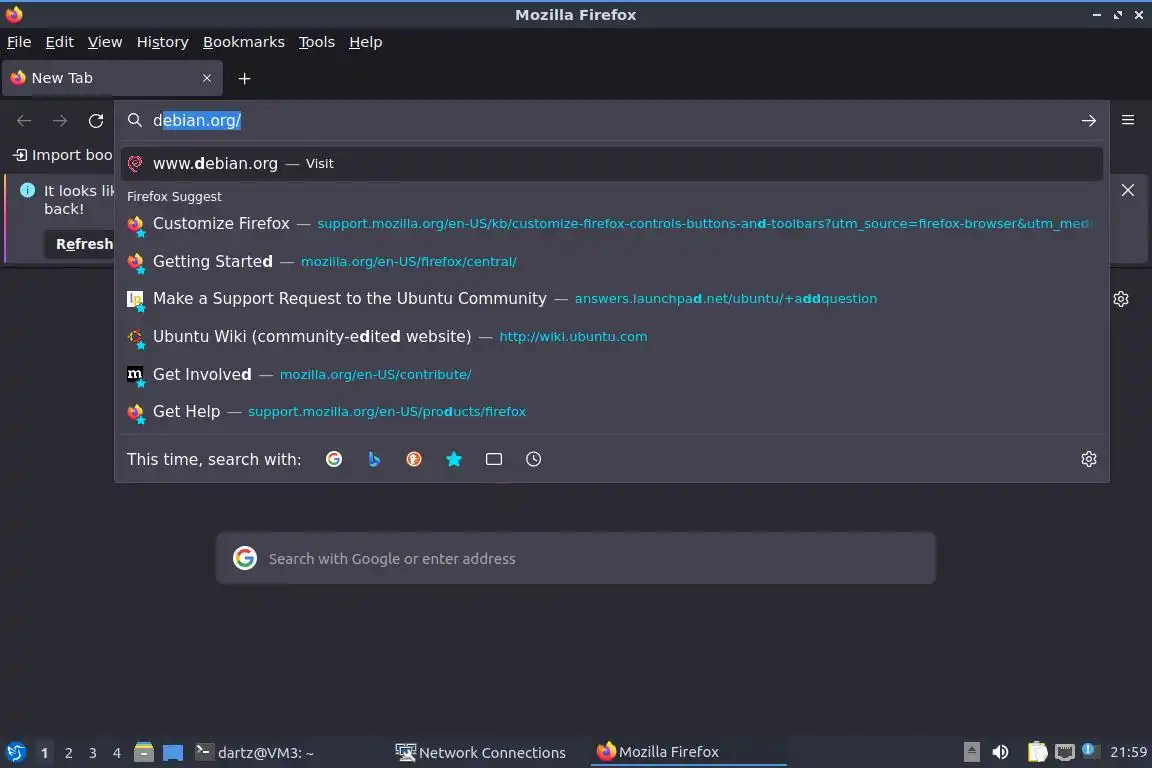Open the Customize Firefox suggestion
Screen dimensions: 1152x768
[x=611, y=223]
